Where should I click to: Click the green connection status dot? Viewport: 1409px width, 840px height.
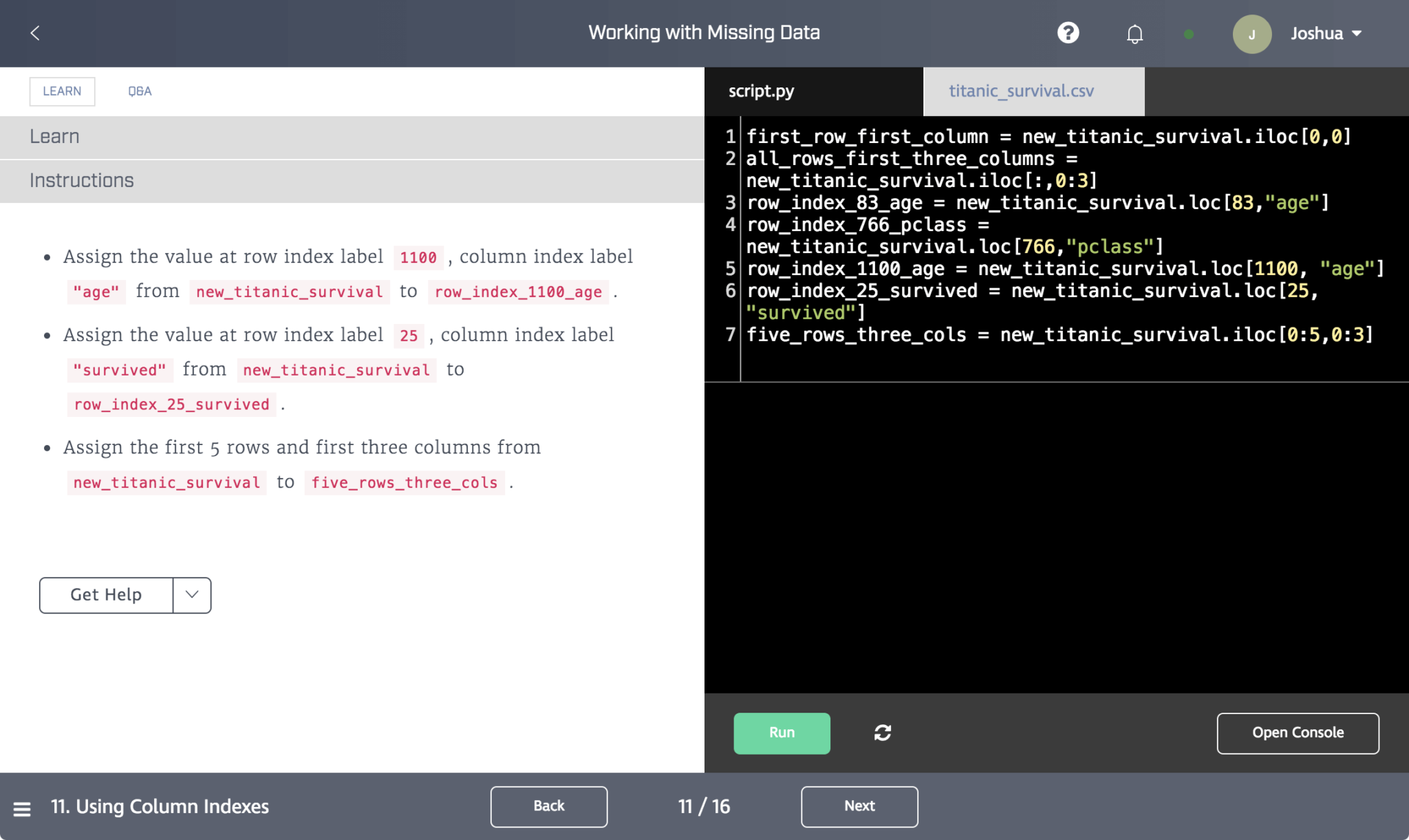point(1190,33)
